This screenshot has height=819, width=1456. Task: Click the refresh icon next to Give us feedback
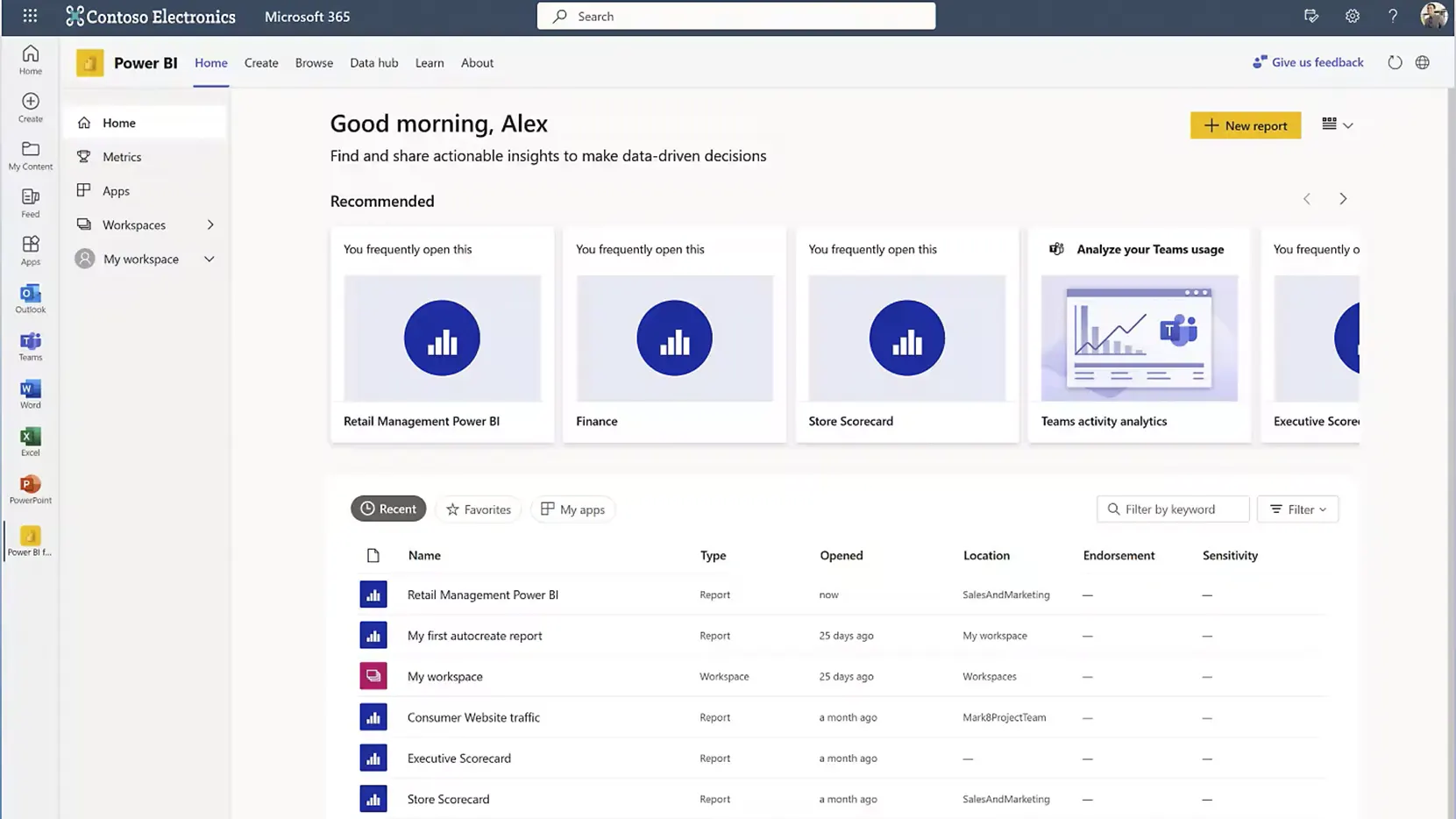point(1395,62)
